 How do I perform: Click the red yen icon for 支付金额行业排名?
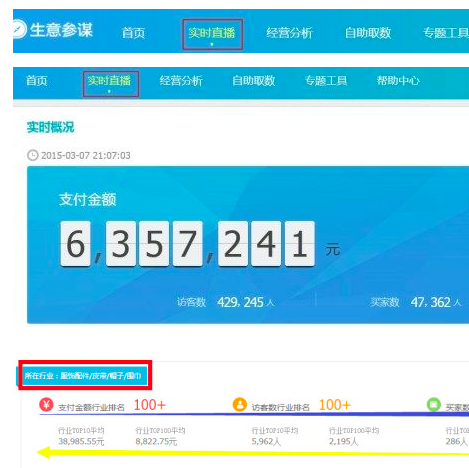tap(46, 405)
